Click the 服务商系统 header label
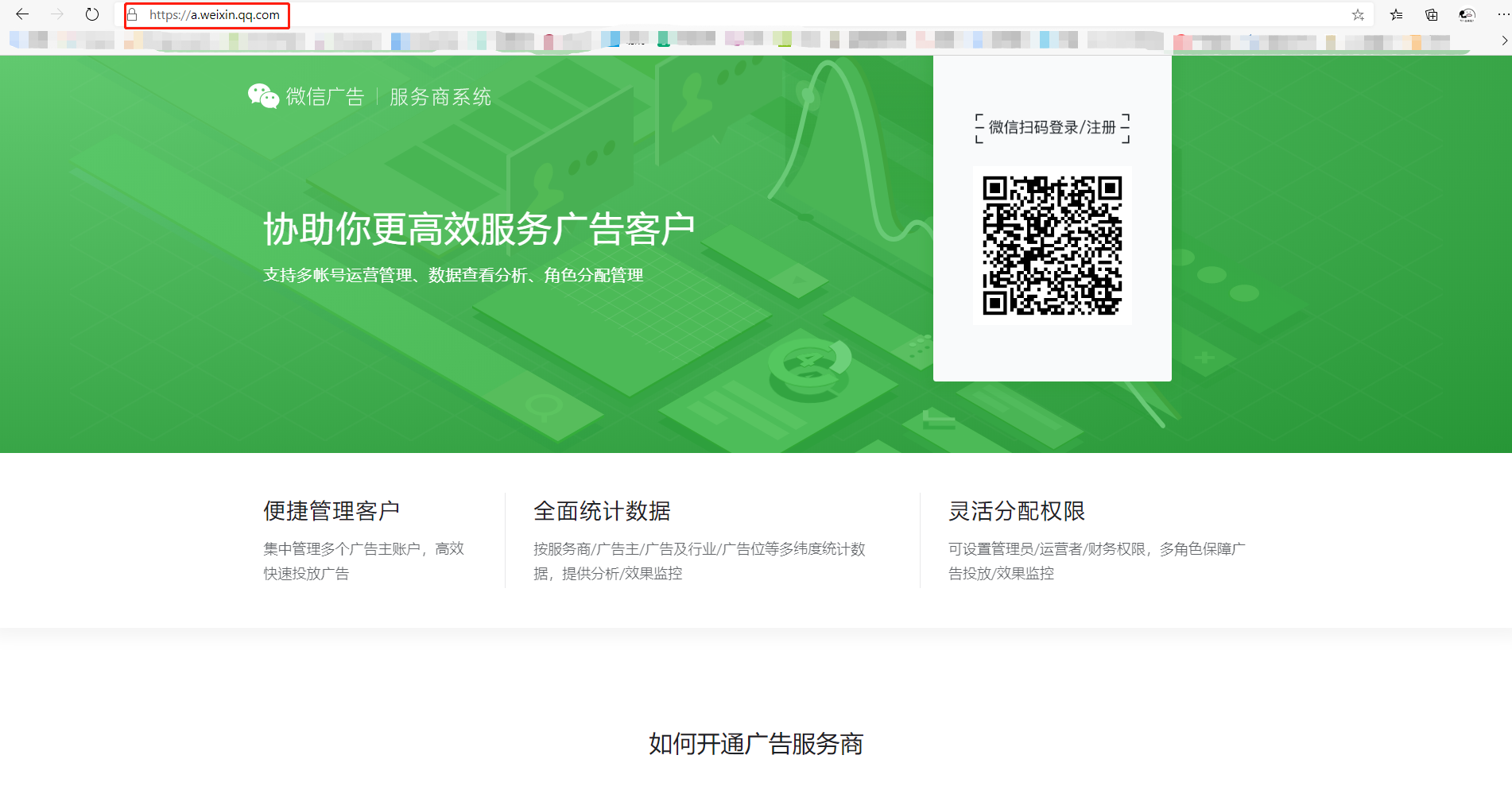 click(440, 97)
